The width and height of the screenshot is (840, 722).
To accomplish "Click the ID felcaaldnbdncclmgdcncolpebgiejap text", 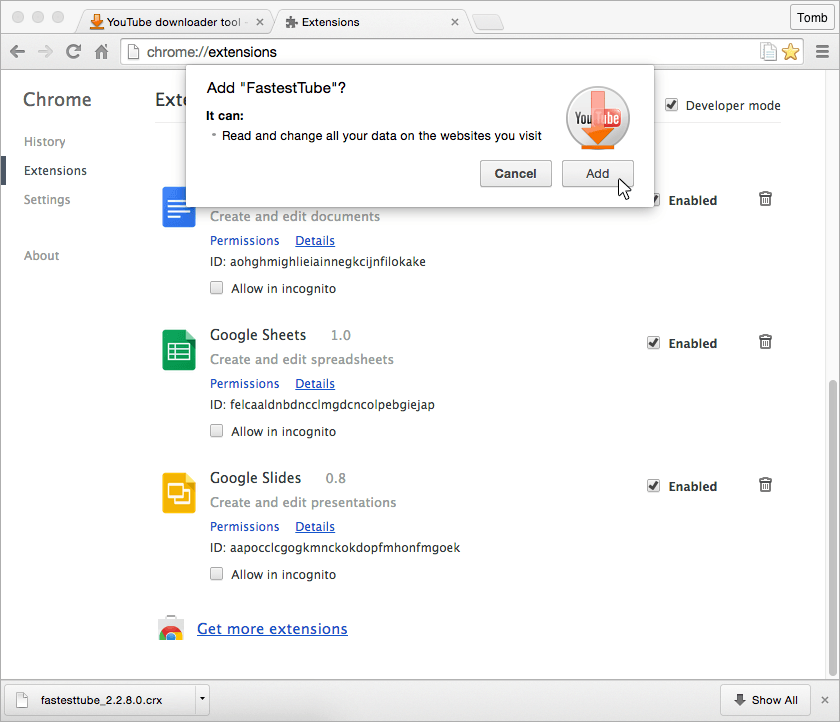I will coord(322,404).
